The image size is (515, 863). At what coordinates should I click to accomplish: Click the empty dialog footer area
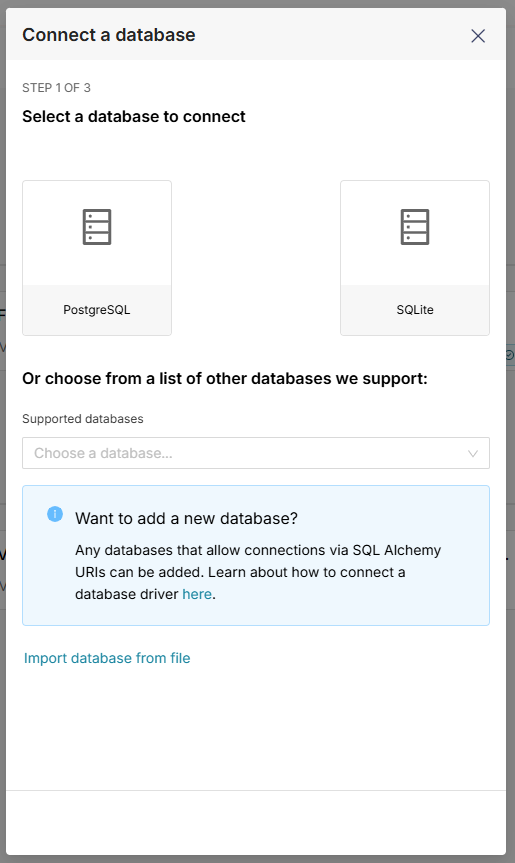[256, 822]
